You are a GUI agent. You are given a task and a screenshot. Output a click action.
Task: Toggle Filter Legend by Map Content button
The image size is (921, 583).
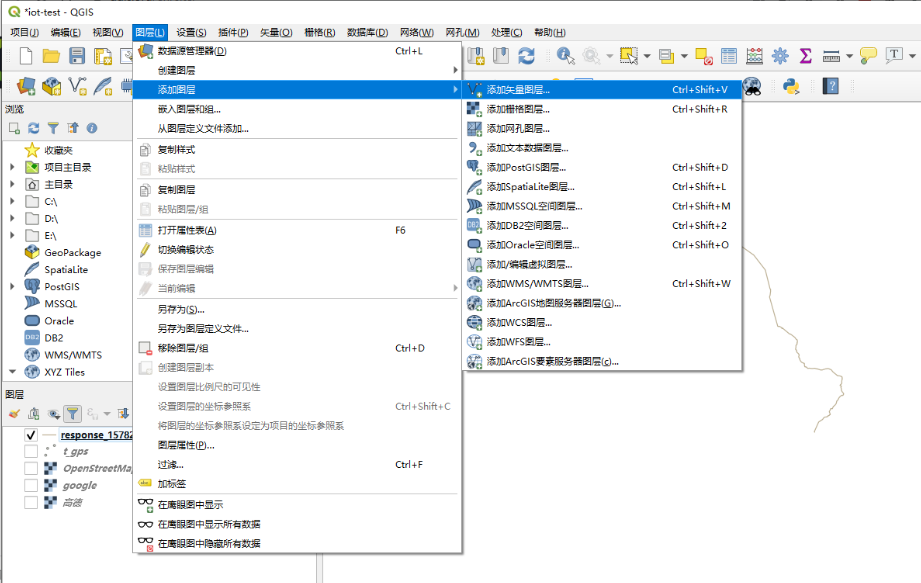click(72, 414)
